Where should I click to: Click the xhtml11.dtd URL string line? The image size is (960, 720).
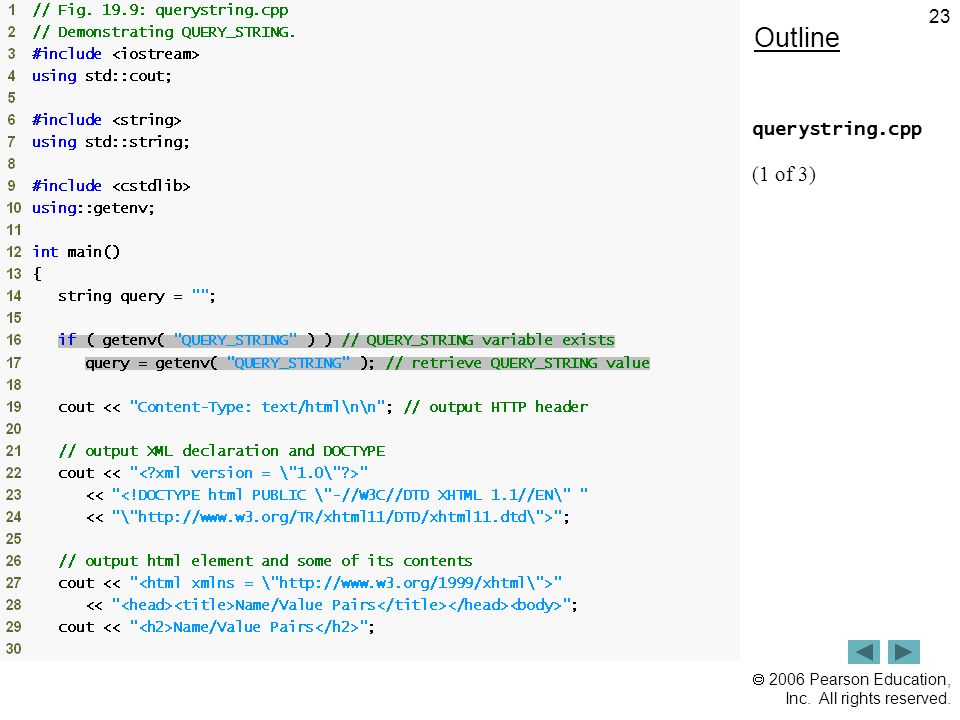[328, 517]
